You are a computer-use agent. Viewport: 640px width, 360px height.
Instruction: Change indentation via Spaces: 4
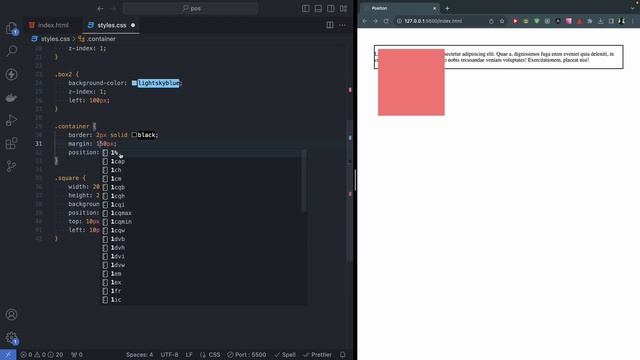click(x=140, y=355)
